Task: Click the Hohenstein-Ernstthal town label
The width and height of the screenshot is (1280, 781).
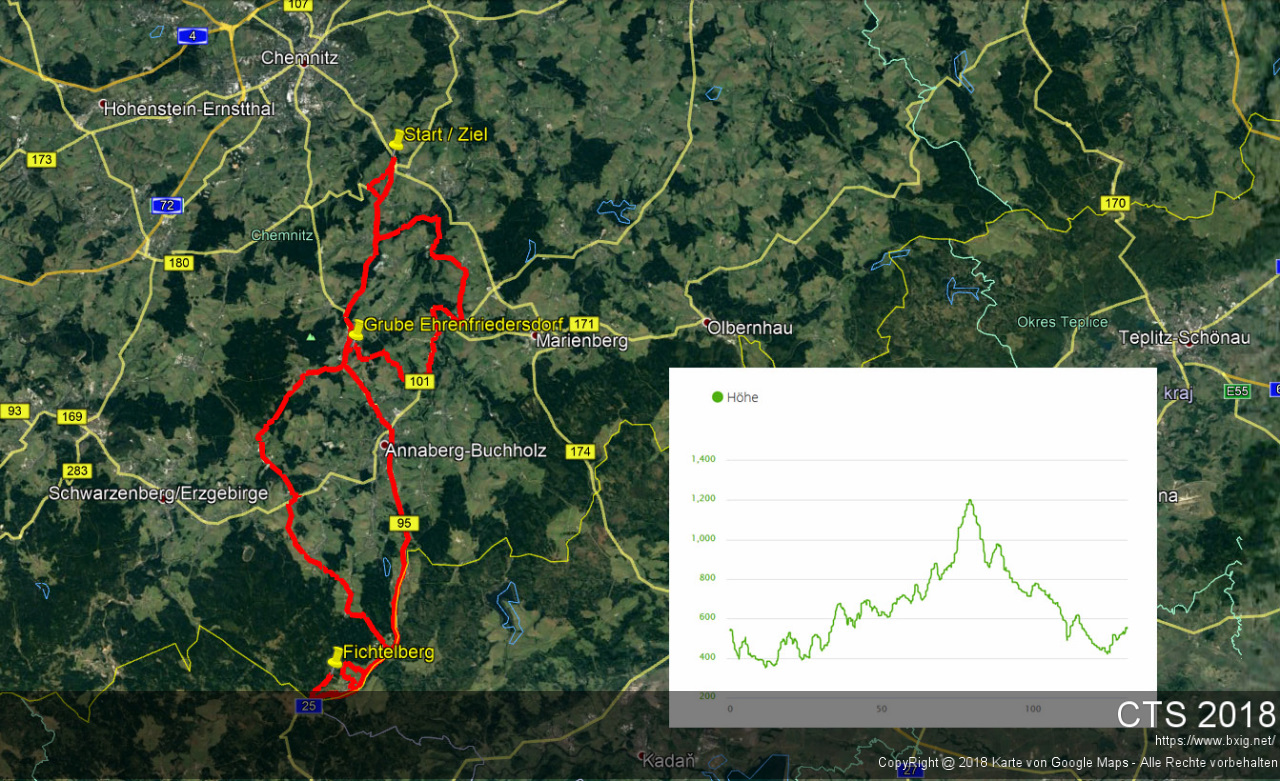Action: click(x=189, y=108)
